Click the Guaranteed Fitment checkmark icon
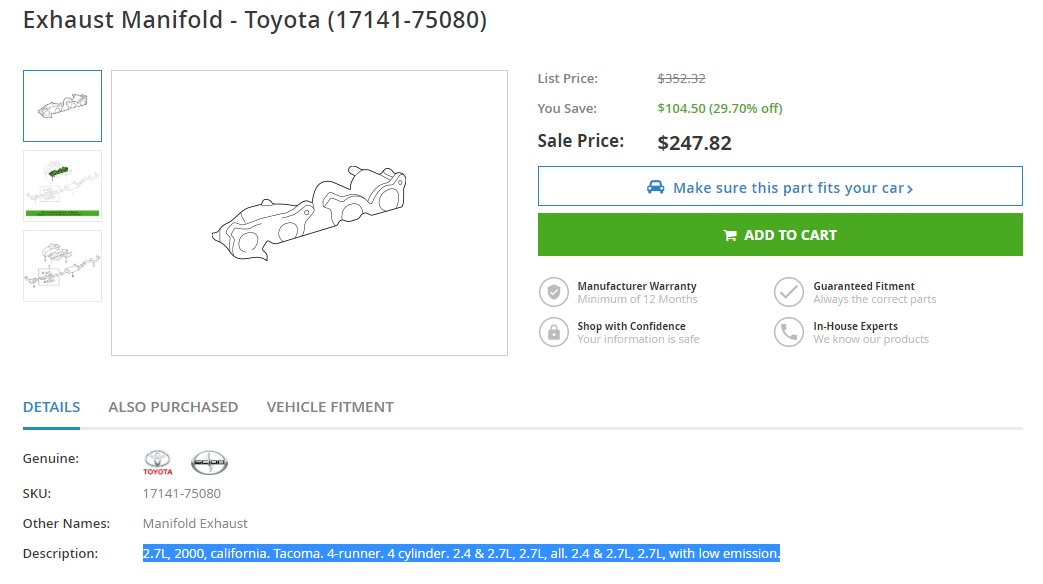Viewport: 1043px width, 584px height. (789, 292)
